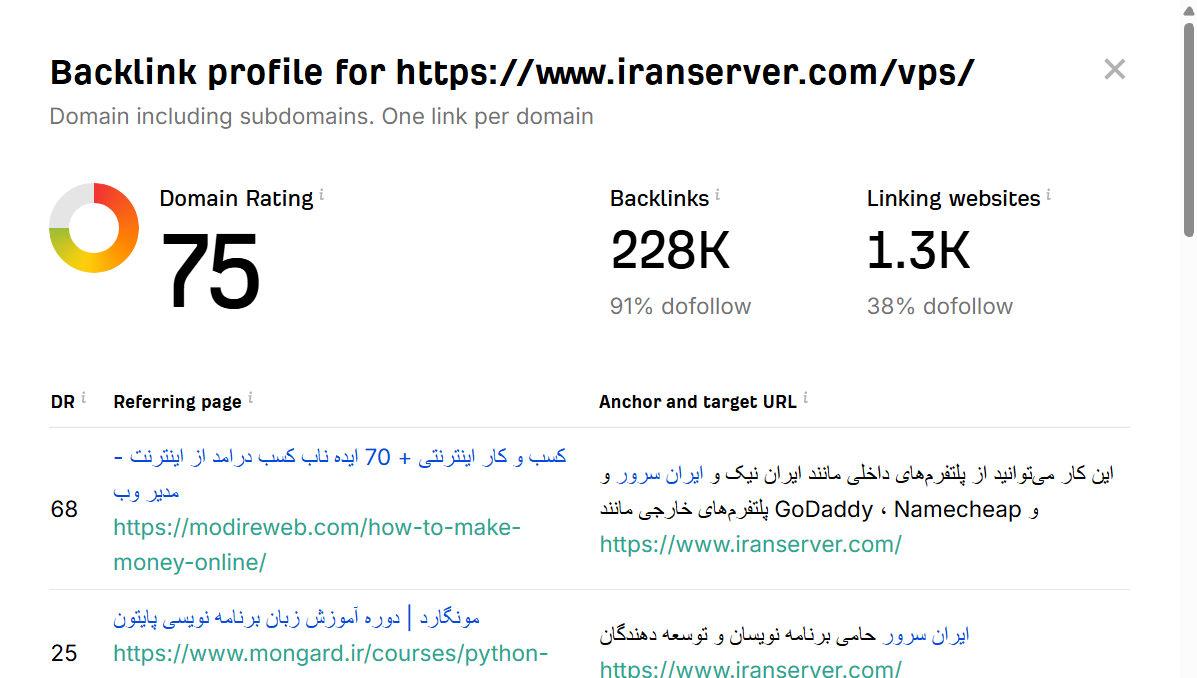The image size is (1197, 678).
Task: Click the first https://www.iranserver.com/ target URL
Action: pyautogui.click(x=749, y=544)
